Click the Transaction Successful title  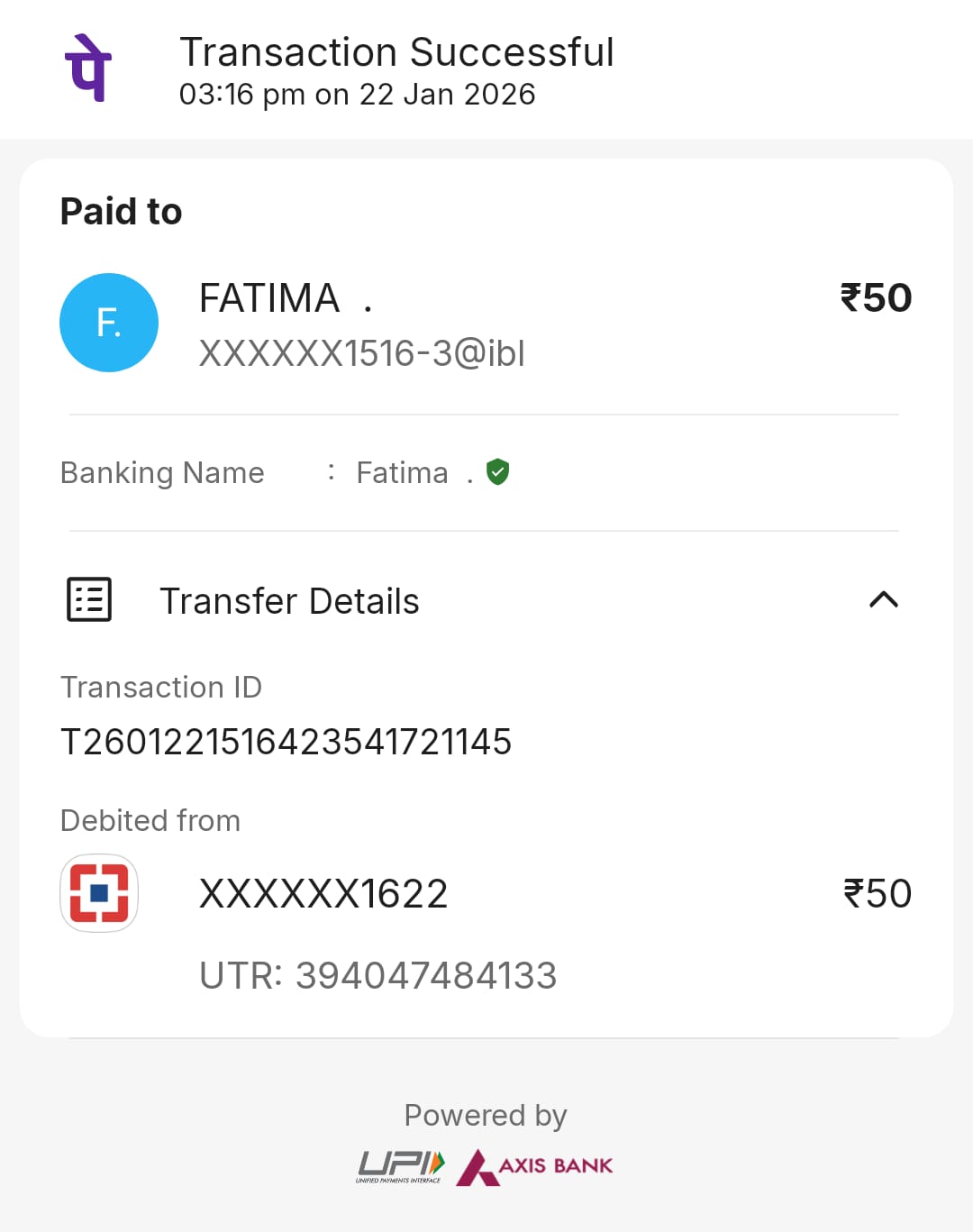click(x=396, y=52)
